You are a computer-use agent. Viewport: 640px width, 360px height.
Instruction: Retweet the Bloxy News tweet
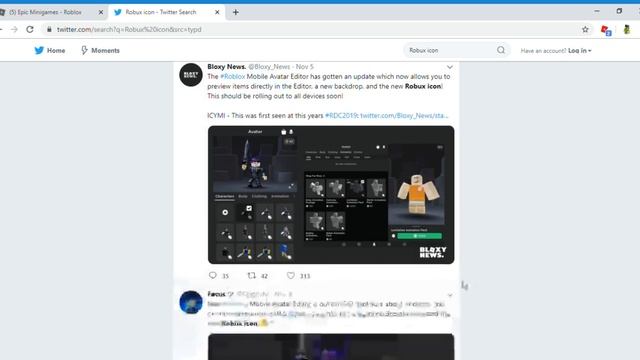tap(251, 276)
